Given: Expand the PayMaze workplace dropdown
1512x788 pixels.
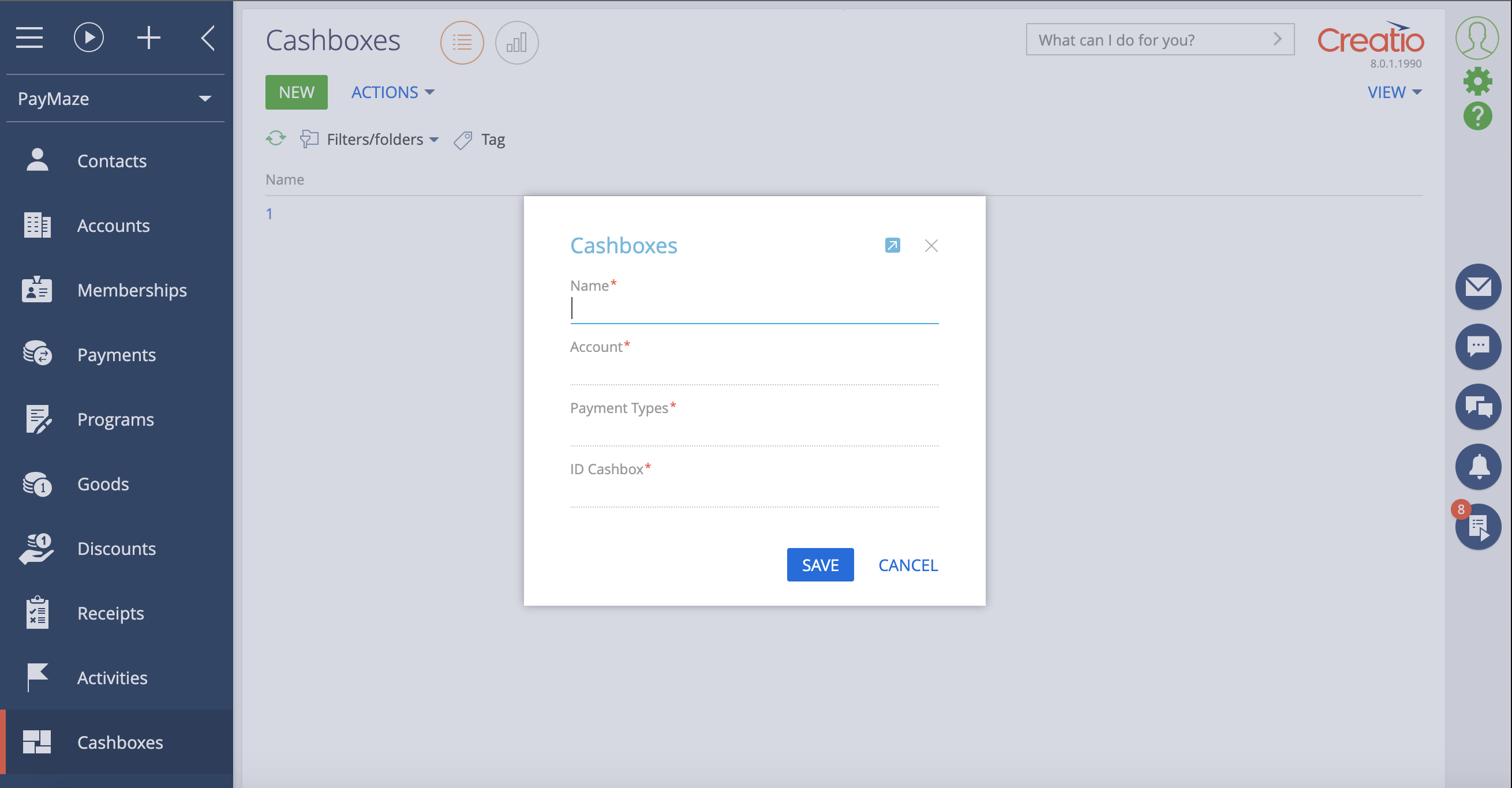Looking at the screenshot, I should pos(115,99).
